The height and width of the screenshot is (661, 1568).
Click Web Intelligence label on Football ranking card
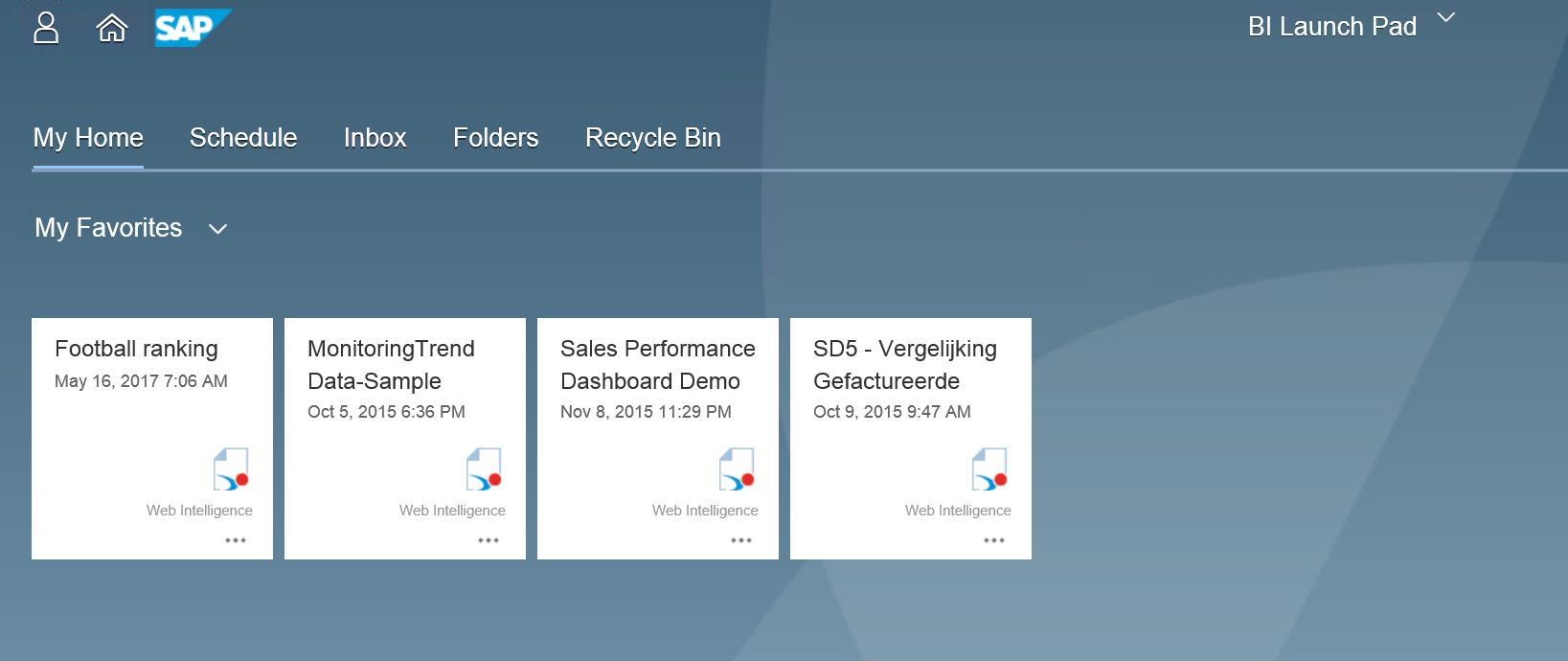click(199, 511)
